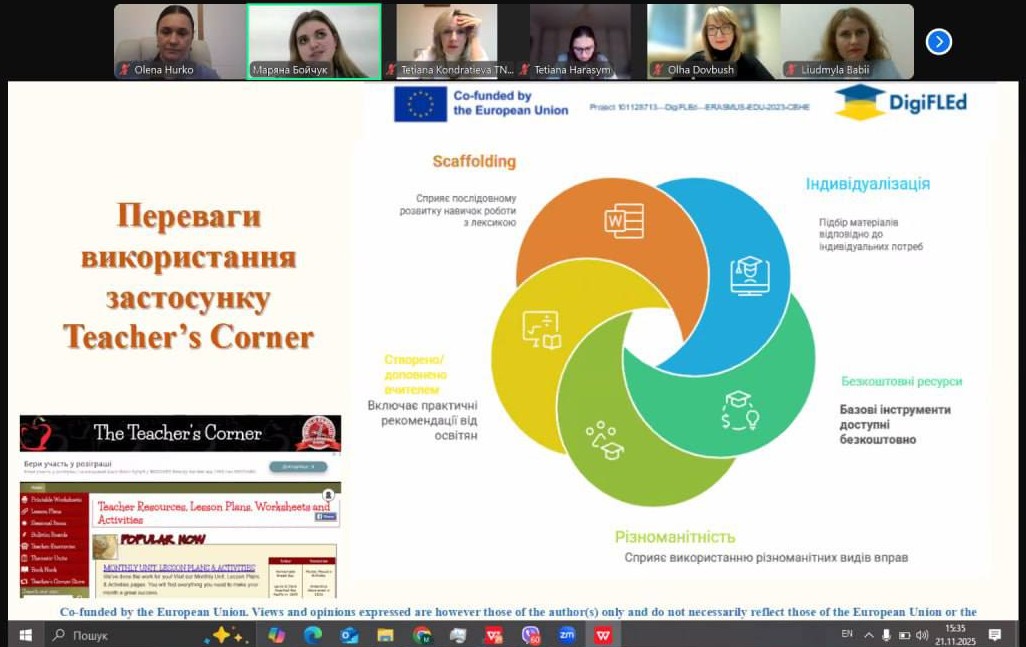
Task: Open the WPS Office taskbar icon
Action: (603, 635)
